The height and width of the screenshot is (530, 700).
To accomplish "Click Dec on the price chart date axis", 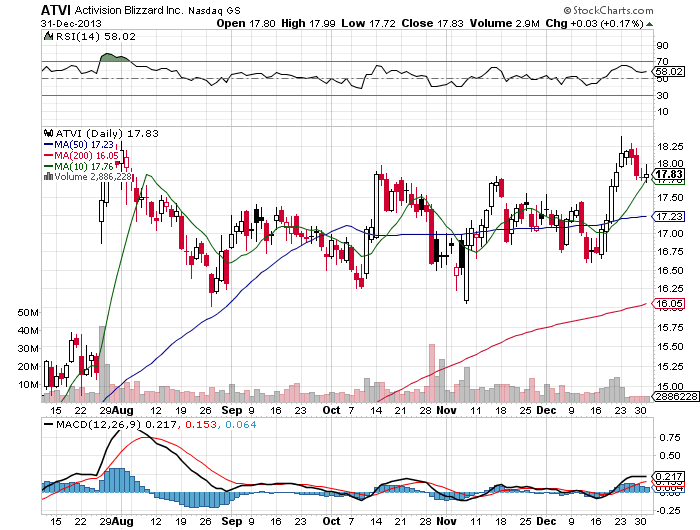I will 546,410.
